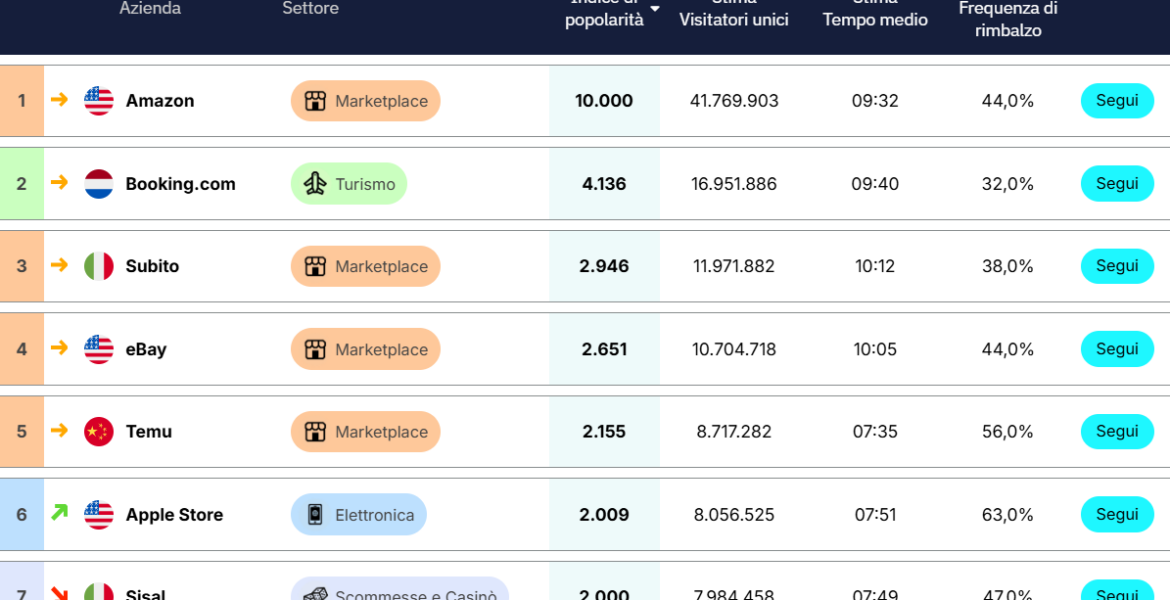Click the store icon in eBay's Marketplace tag

pos(316,349)
